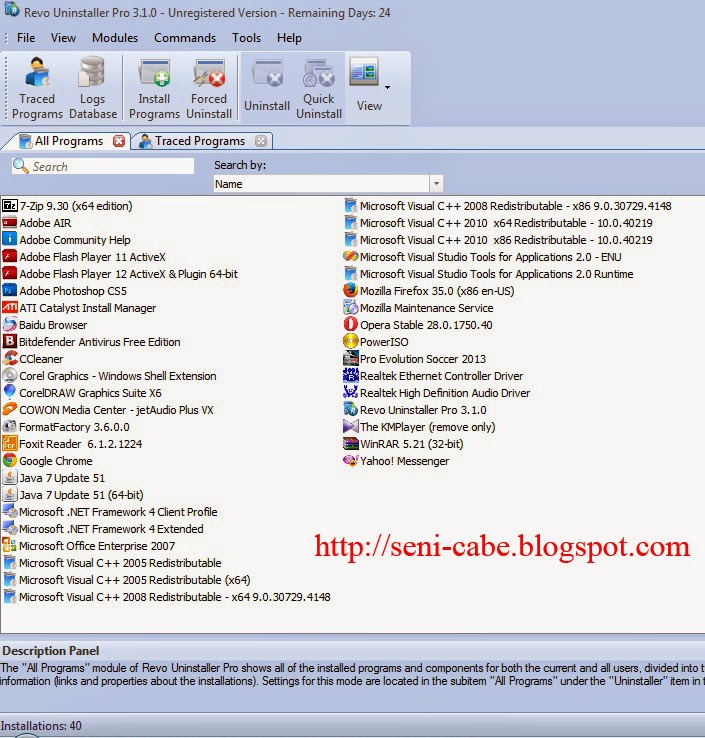Image resolution: width=705 pixels, height=738 pixels.
Task: Select the Mozilla Firefox 35.0 icon
Action: click(x=350, y=291)
